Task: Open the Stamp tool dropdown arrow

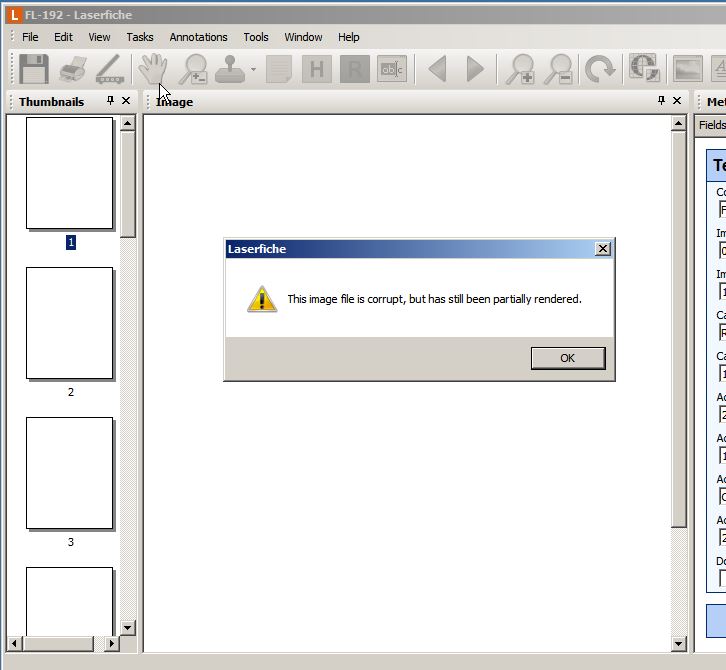Action: pyautogui.click(x=253, y=69)
